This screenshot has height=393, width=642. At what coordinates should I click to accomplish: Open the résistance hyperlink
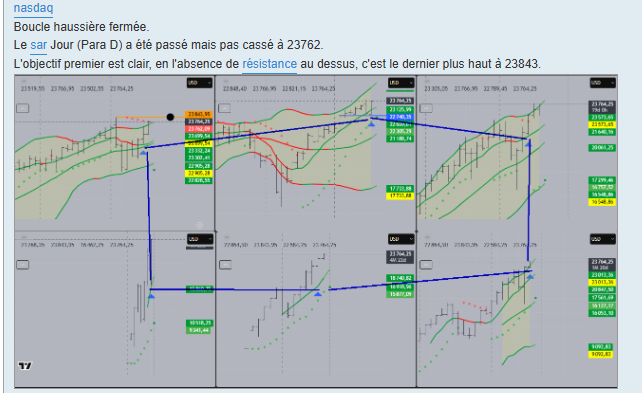coord(269,64)
